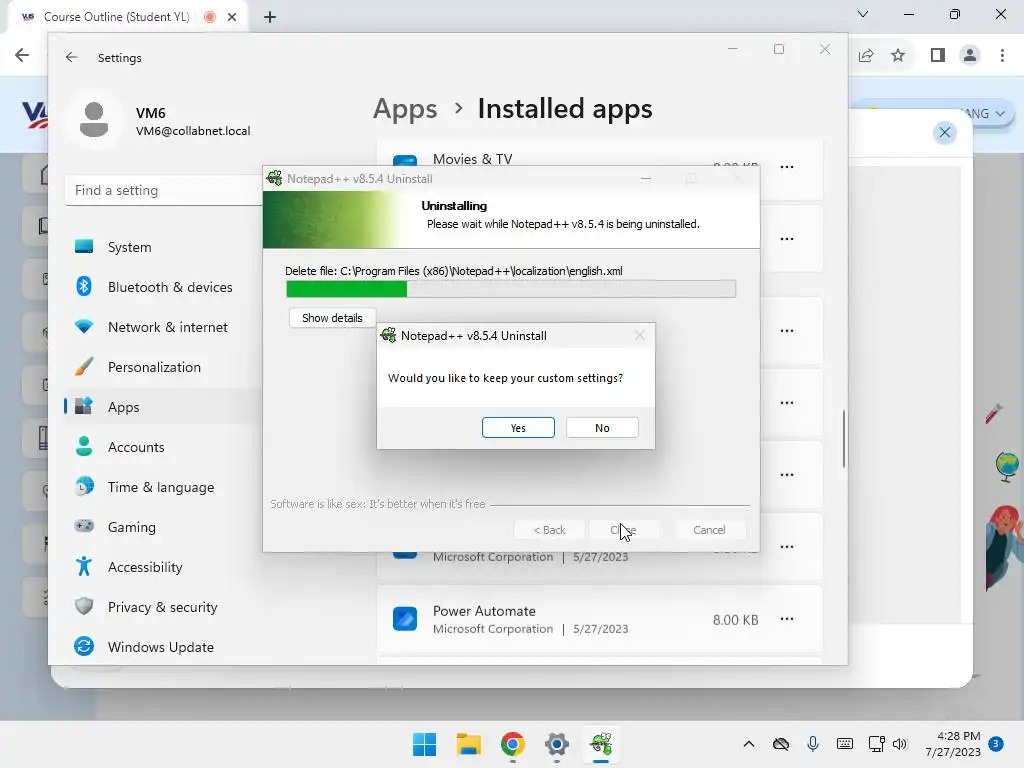
Task: Click the Find a setting search box
Action: (x=163, y=190)
